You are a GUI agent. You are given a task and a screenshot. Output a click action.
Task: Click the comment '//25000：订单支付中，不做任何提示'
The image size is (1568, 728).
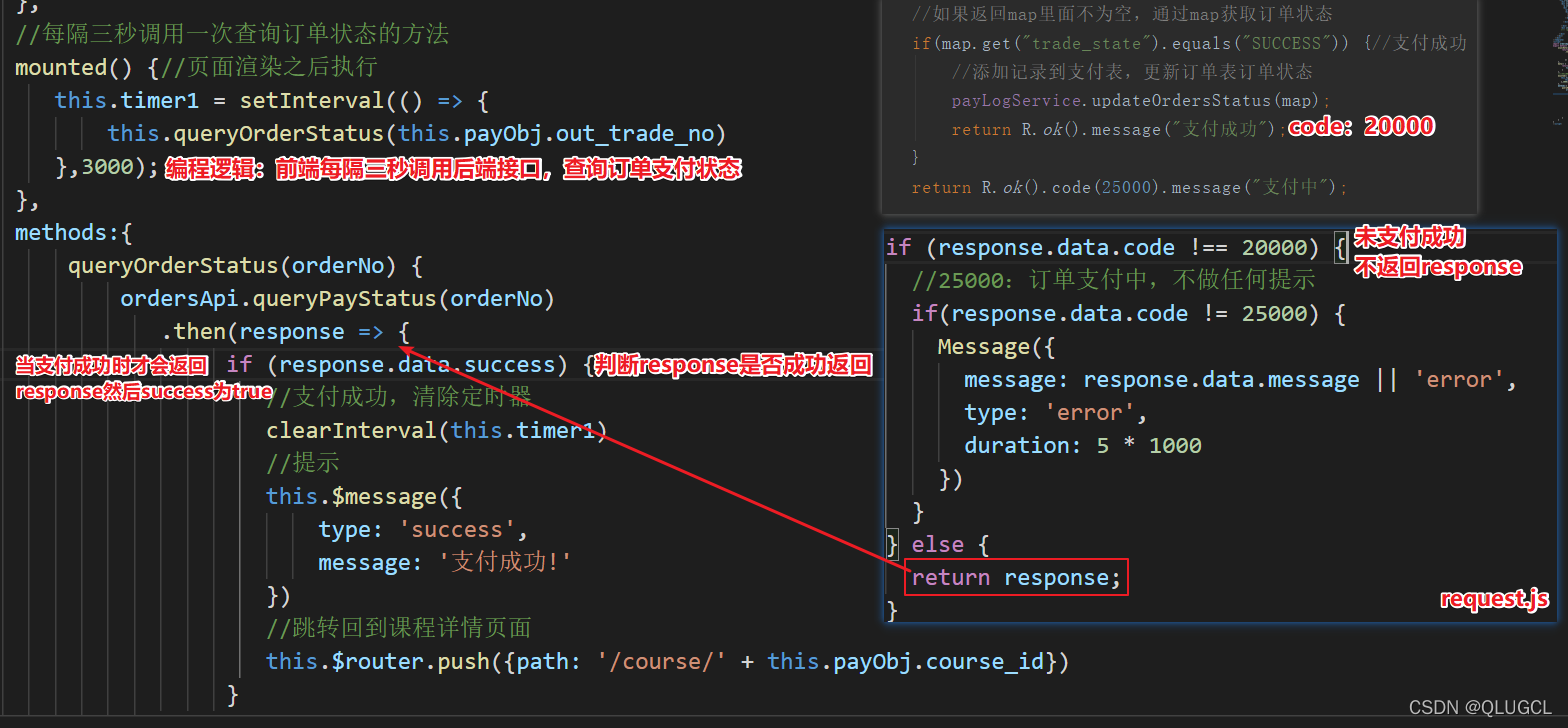click(1114, 280)
